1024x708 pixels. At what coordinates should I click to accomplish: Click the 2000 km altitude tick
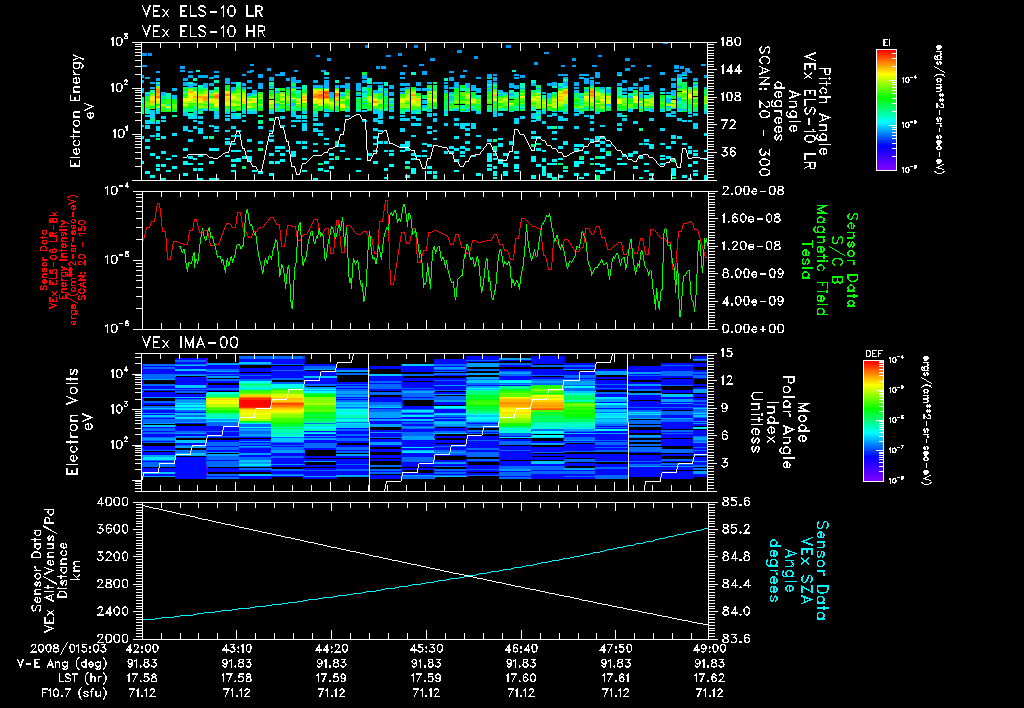(x=112, y=638)
